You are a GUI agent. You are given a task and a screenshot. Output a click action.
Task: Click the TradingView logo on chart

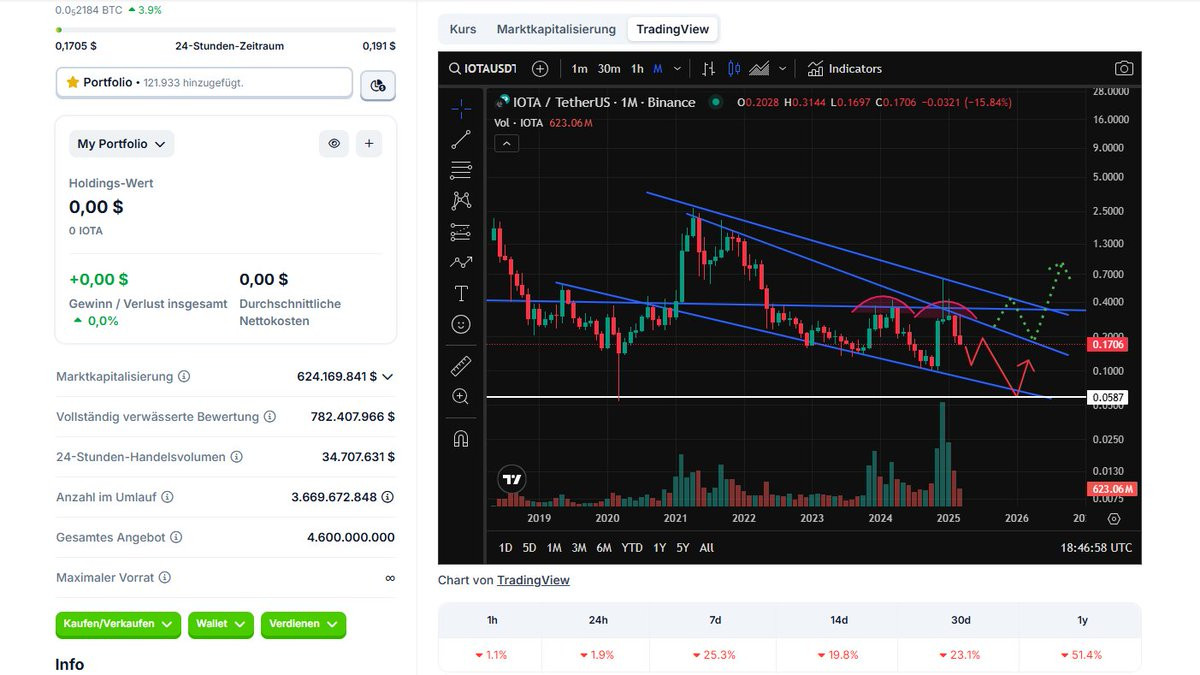pos(511,479)
